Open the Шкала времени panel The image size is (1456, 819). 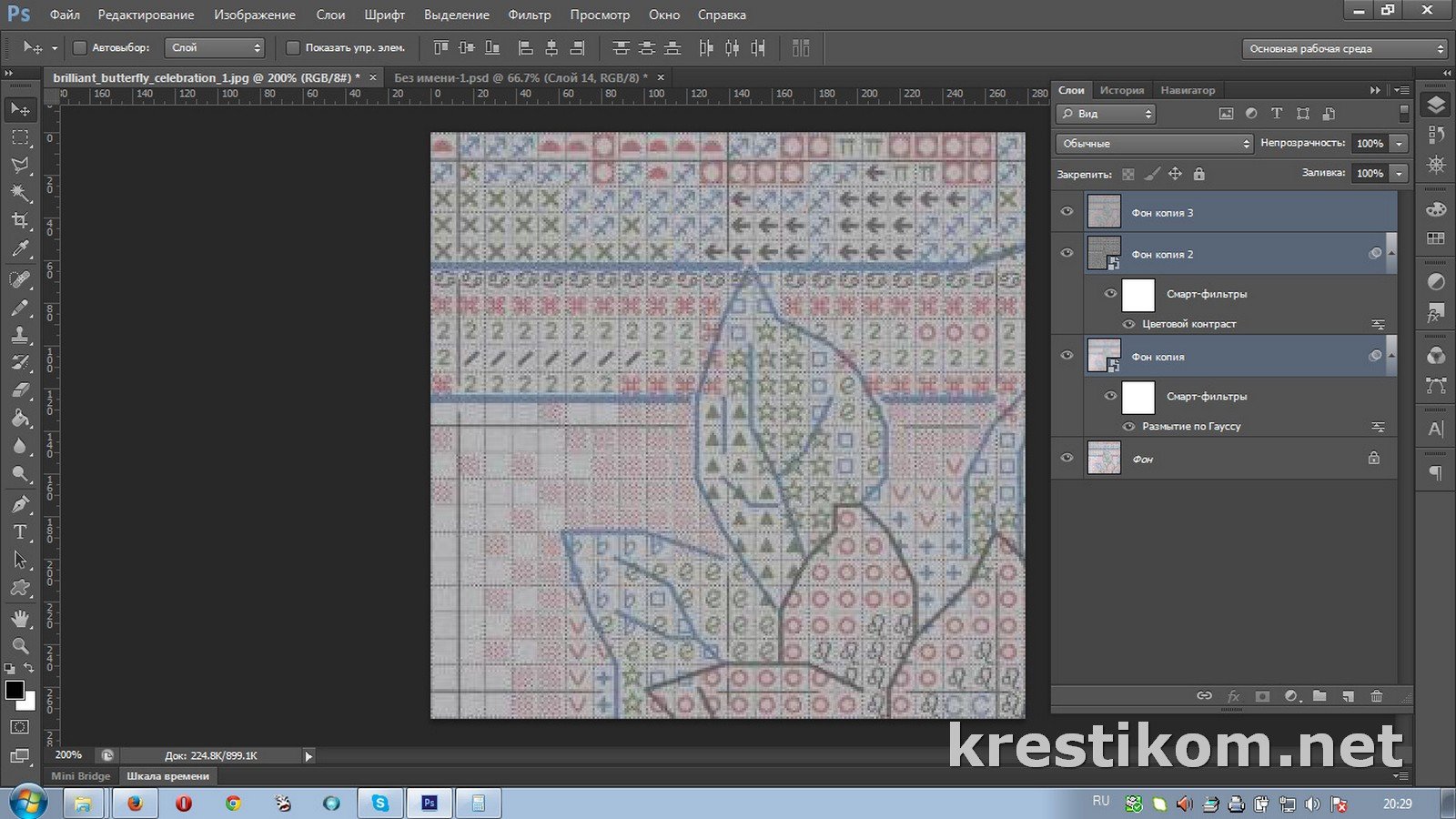[167, 776]
